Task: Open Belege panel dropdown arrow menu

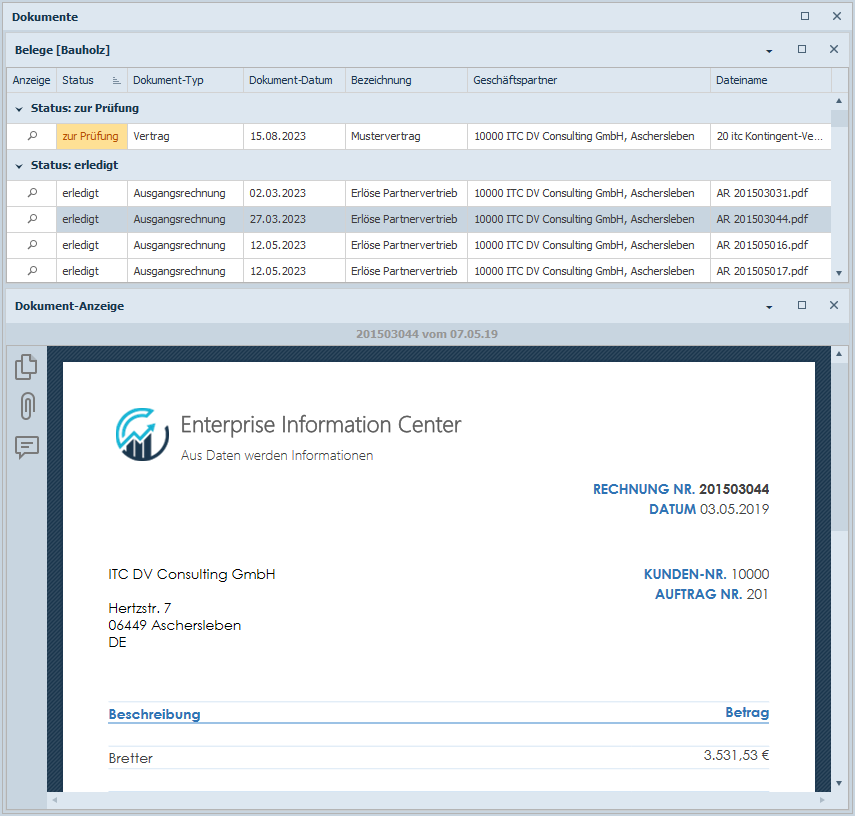Action: point(769,50)
